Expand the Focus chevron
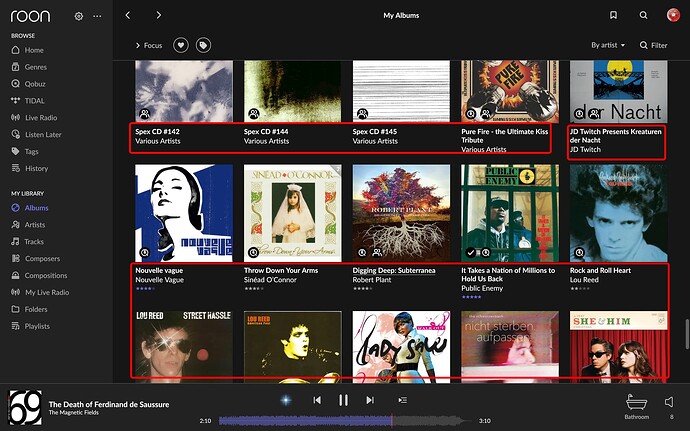This screenshot has width=690, height=431. [x=138, y=45]
